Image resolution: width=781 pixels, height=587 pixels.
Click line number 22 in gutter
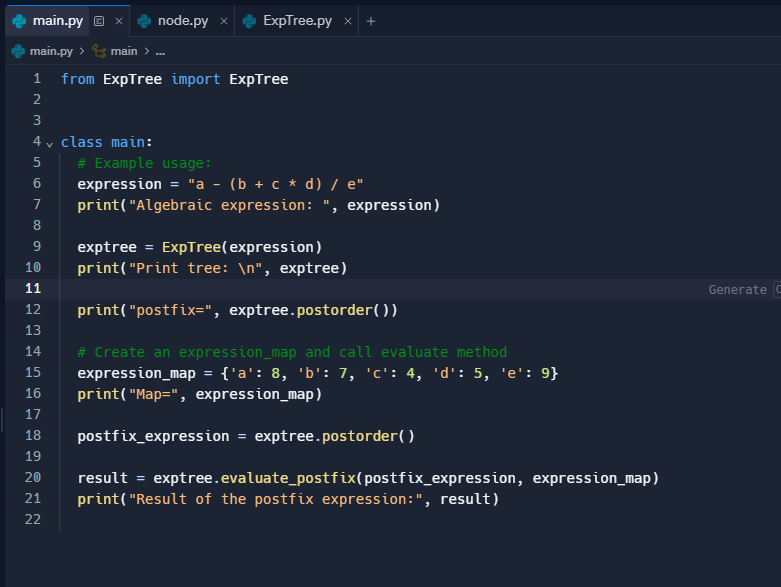33,519
